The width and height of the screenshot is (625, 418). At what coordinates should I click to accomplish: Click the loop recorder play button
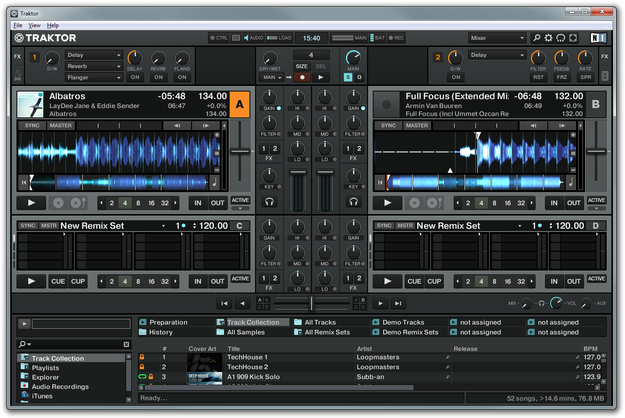tap(321, 77)
